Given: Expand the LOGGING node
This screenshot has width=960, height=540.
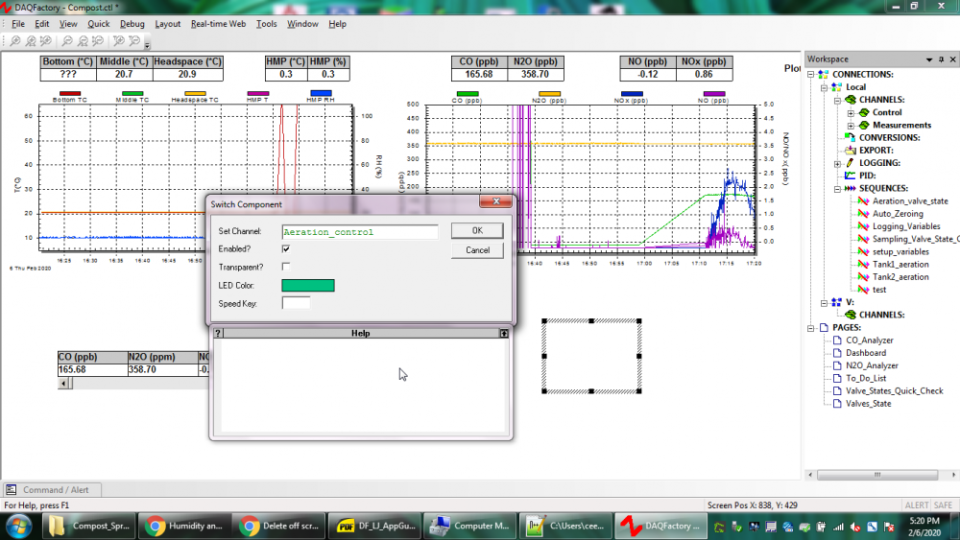Looking at the screenshot, I should coord(837,163).
